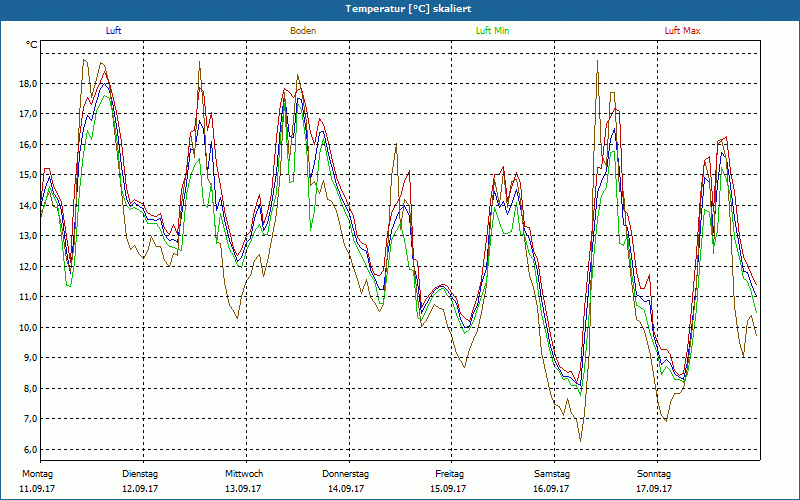
Task: Click the 'Samstag' day label
Action: pyautogui.click(x=552, y=474)
